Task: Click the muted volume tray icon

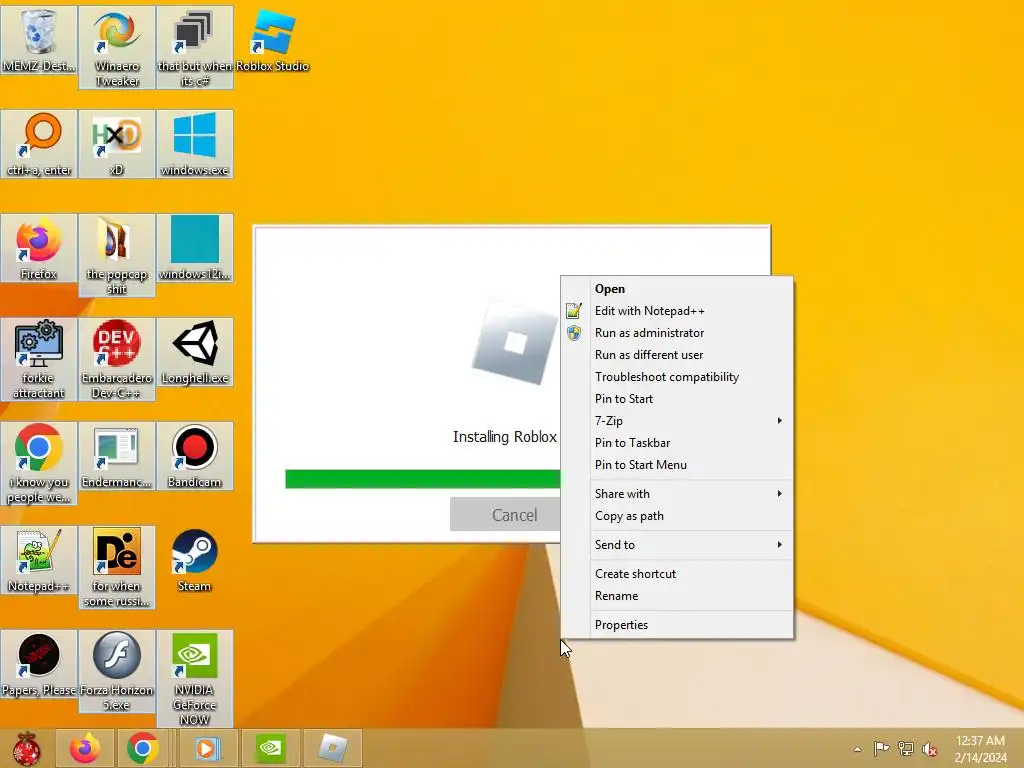Action: pos(930,748)
